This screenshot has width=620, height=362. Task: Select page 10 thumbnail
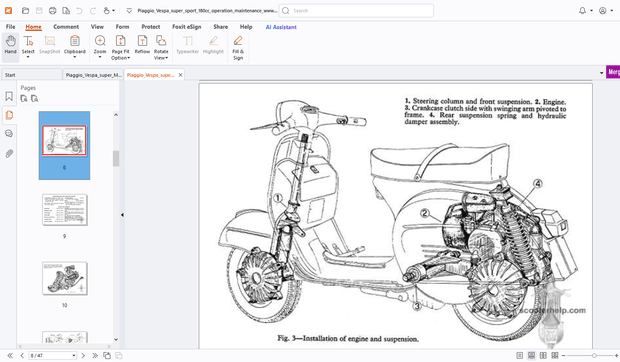coord(64,278)
